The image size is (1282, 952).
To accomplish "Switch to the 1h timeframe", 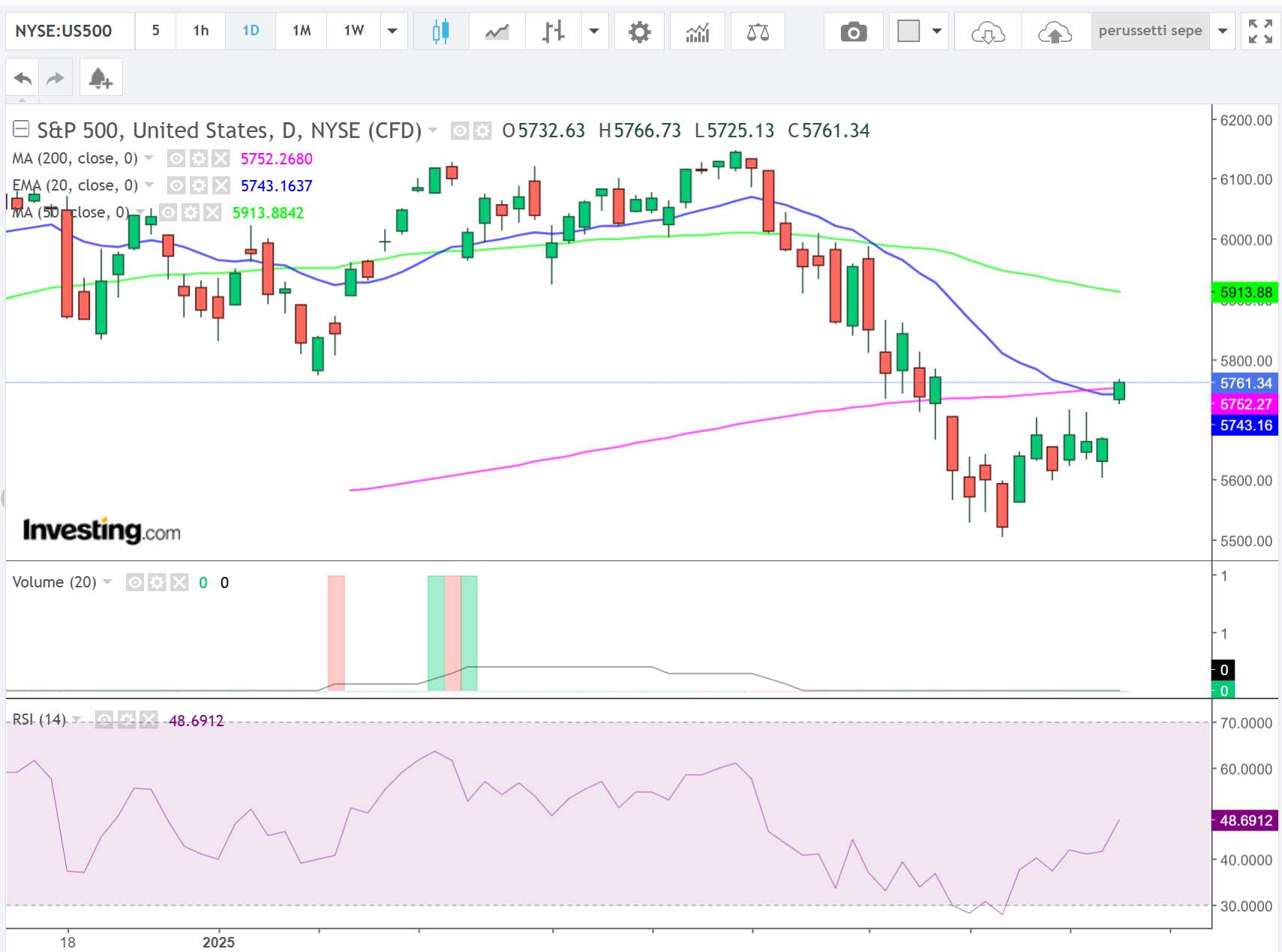I will click(200, 31).
